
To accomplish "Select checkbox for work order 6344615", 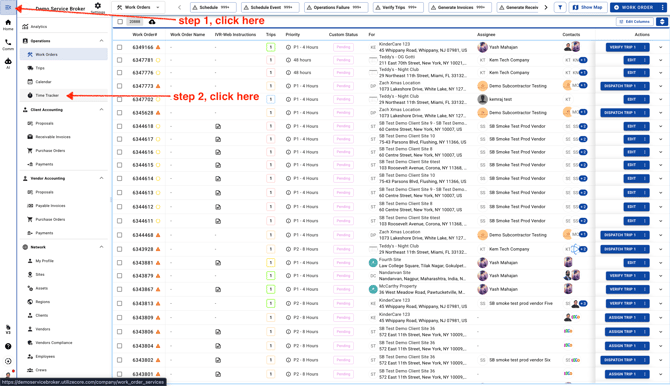I will tap(120, 165).
